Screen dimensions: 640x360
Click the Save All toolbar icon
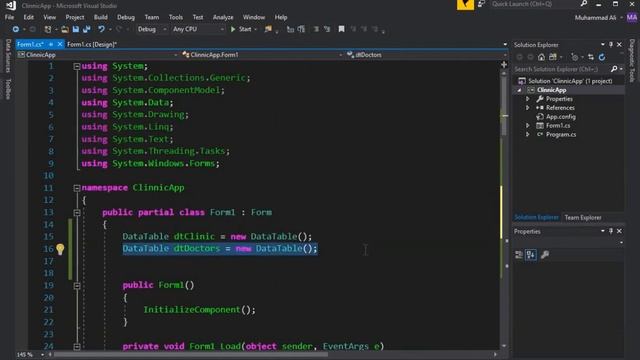pyautogui.click(x=87, y=29)
